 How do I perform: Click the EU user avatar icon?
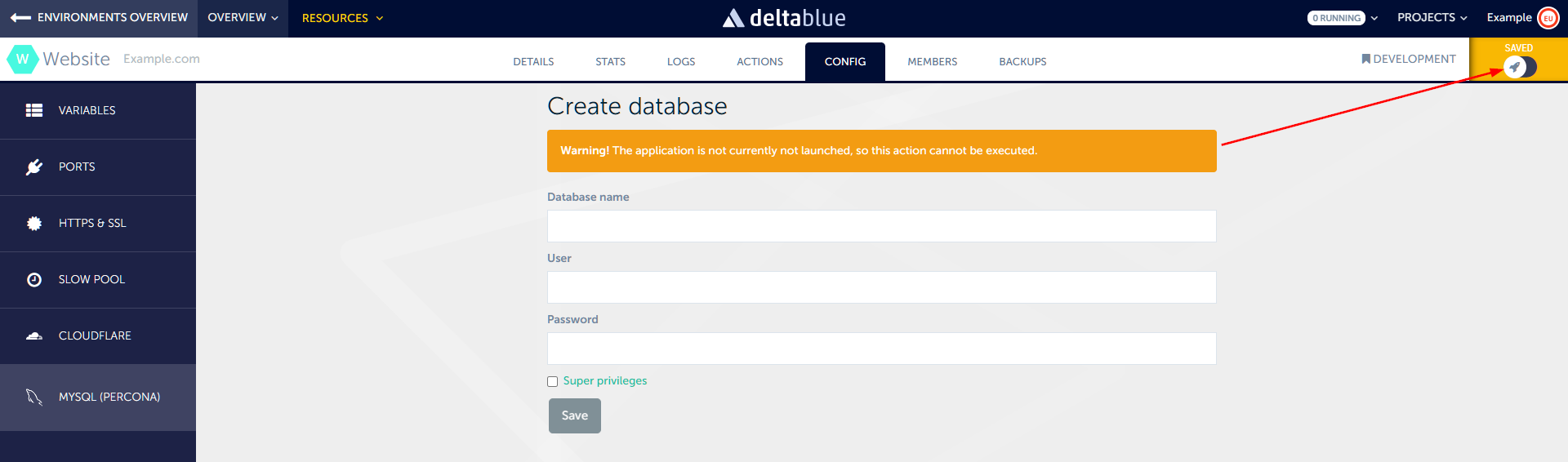click(1548, 18)
